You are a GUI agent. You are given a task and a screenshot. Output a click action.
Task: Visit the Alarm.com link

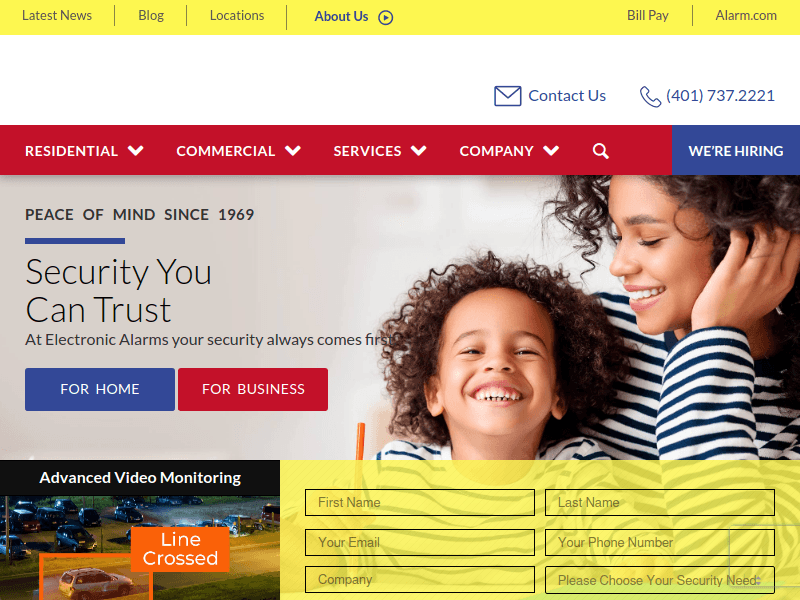click(x=746, y=16)
